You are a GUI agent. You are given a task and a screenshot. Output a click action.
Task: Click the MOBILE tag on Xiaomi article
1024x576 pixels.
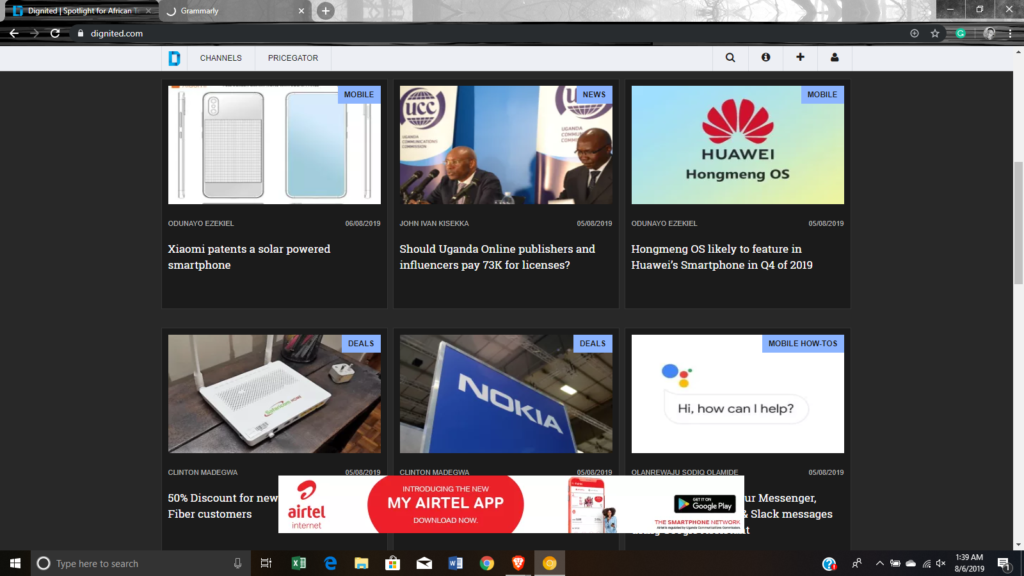point(359,95)
